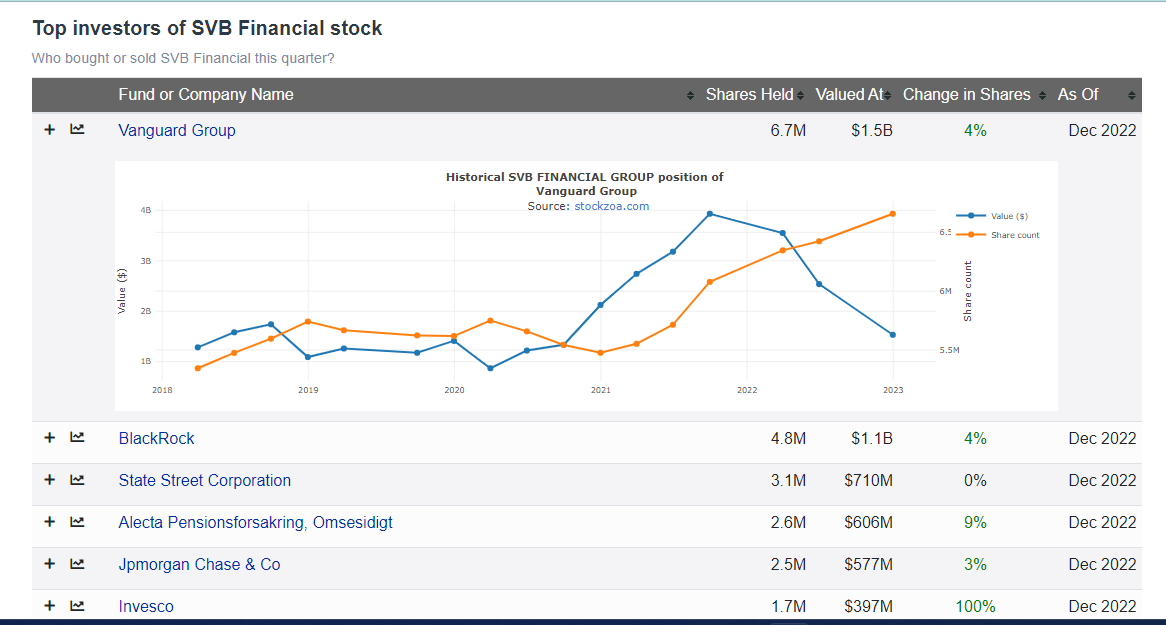Open the Invesco fund link

click(x=146, y=606)
